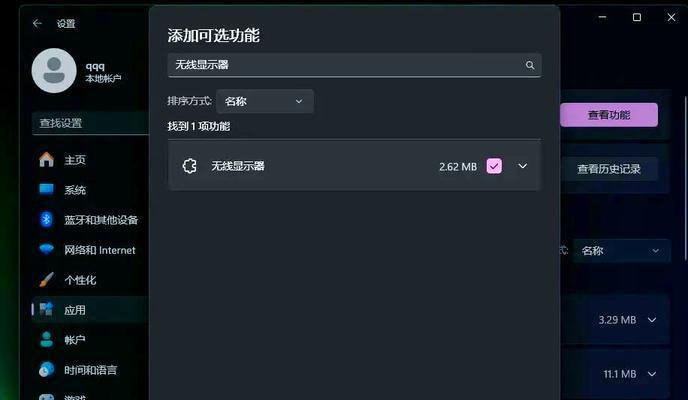Go back with the arrow icon

(x=37, y=23)
